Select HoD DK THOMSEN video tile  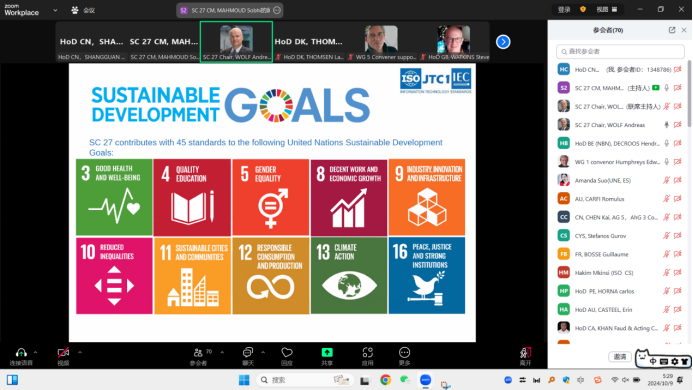pos(309,42)
